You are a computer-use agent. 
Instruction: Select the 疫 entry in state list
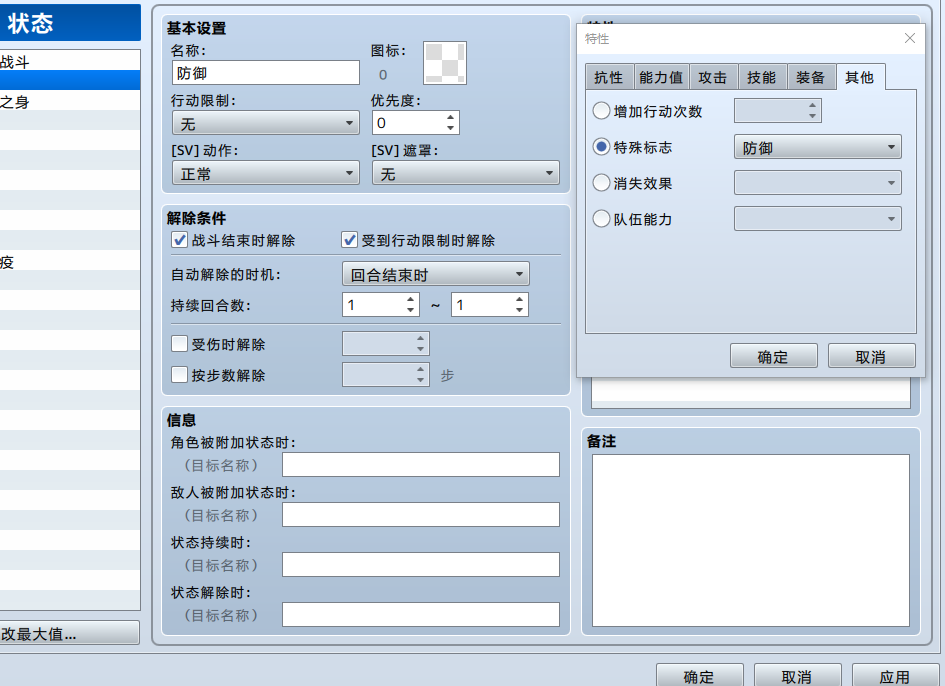click(70, 260)
